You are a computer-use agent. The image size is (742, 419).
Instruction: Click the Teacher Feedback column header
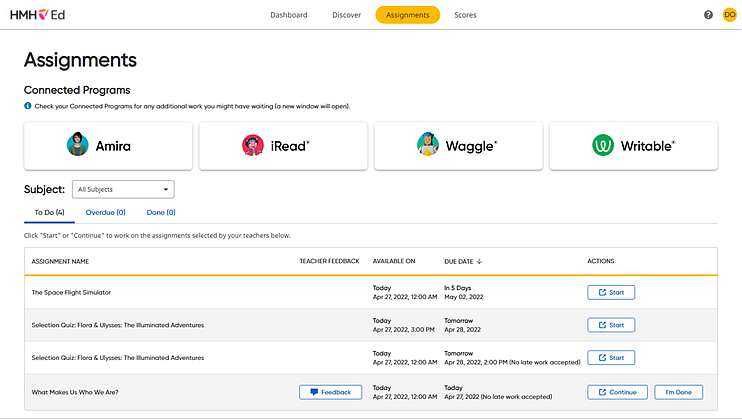[329, 261]
